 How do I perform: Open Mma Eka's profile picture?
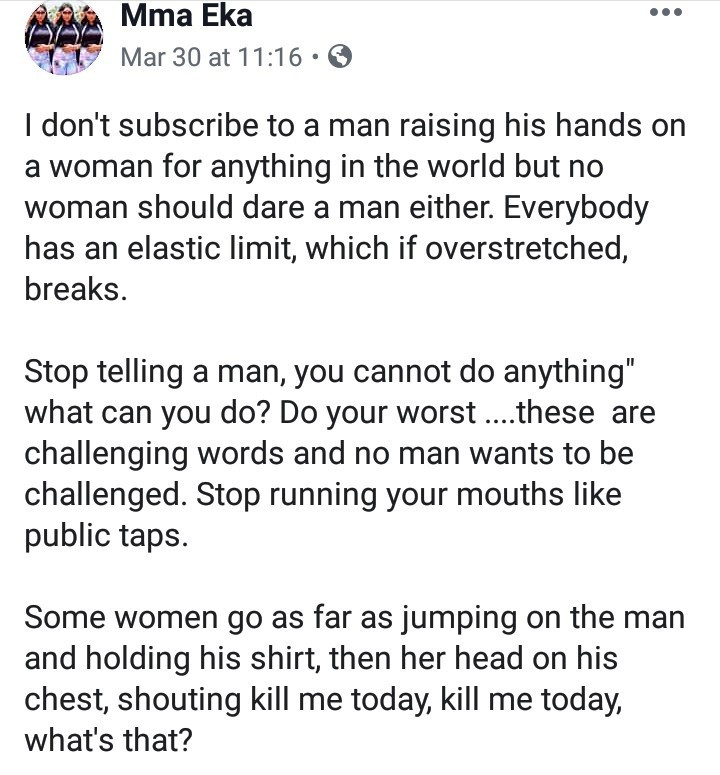click(x=64, y=40)
